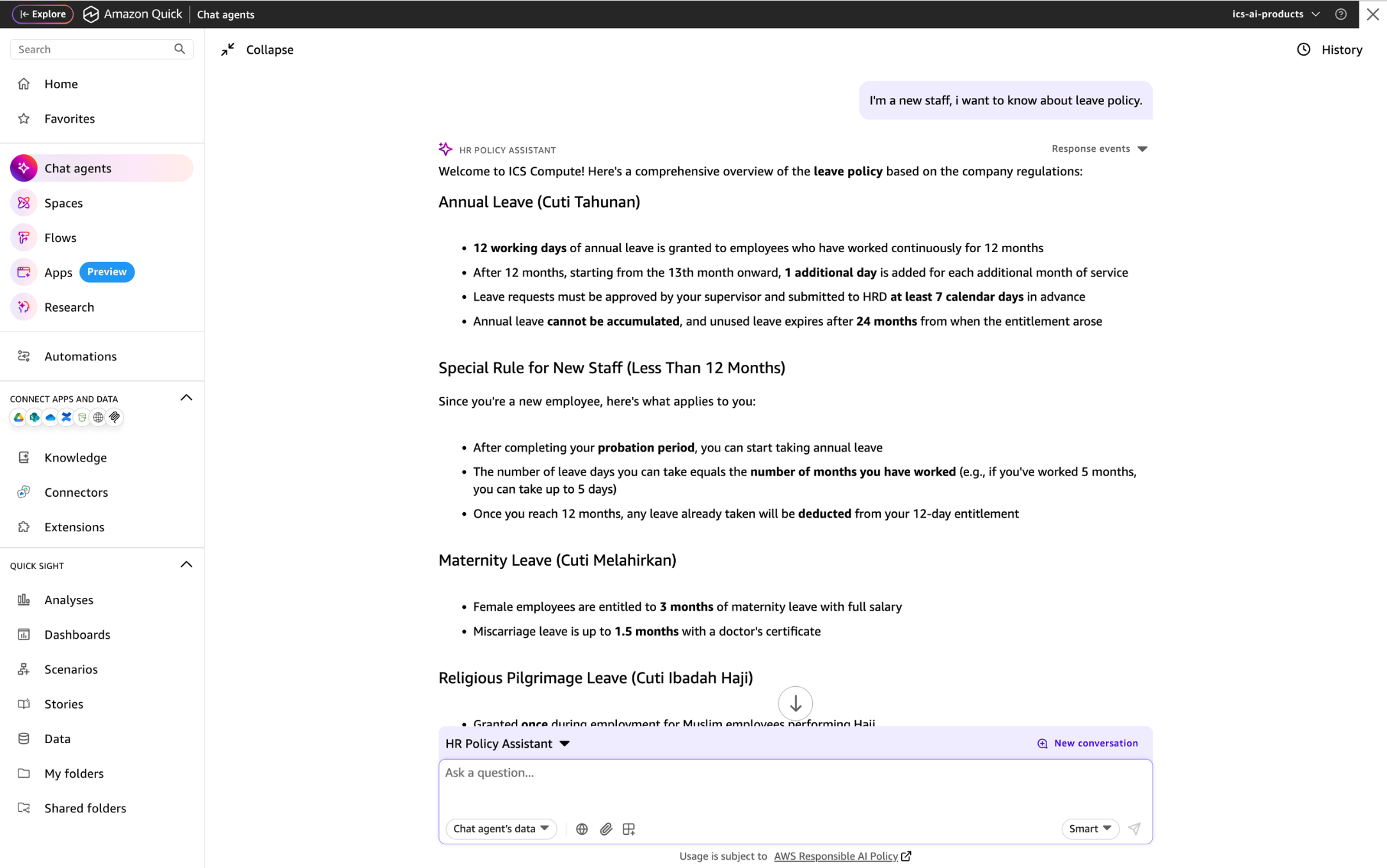The image size is (1387, 868).
Task: Open the Research section
Action: pyautogui.click(x=102, y=307)
